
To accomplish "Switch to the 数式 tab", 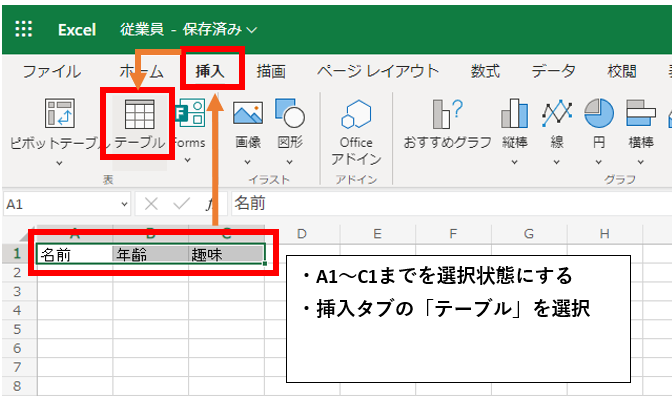I will click(485, 71).
